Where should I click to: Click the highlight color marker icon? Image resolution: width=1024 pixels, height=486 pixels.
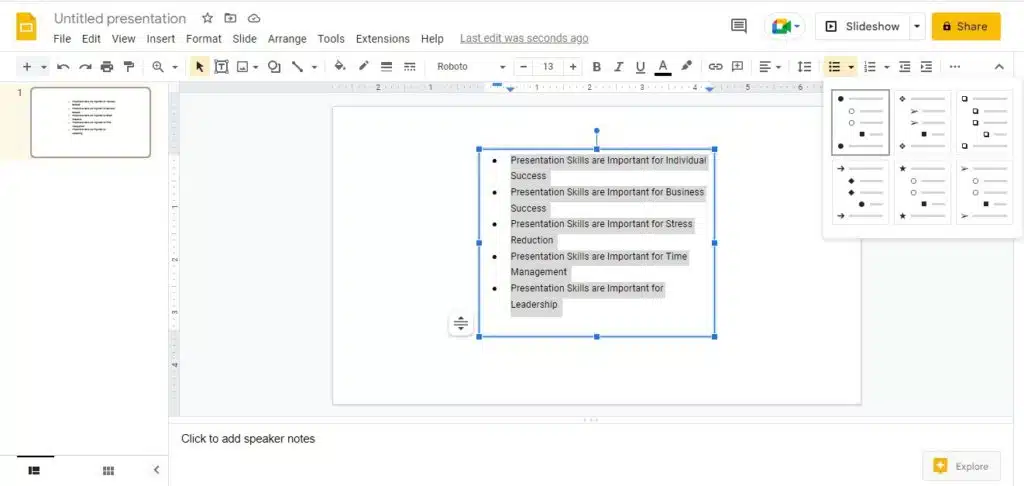click(686, 67)
